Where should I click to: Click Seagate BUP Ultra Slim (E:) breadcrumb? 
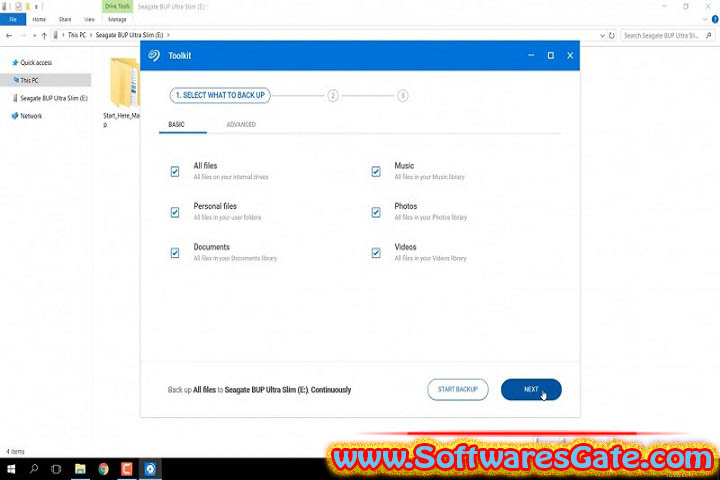pyautogui.click(x=129, y=35)
